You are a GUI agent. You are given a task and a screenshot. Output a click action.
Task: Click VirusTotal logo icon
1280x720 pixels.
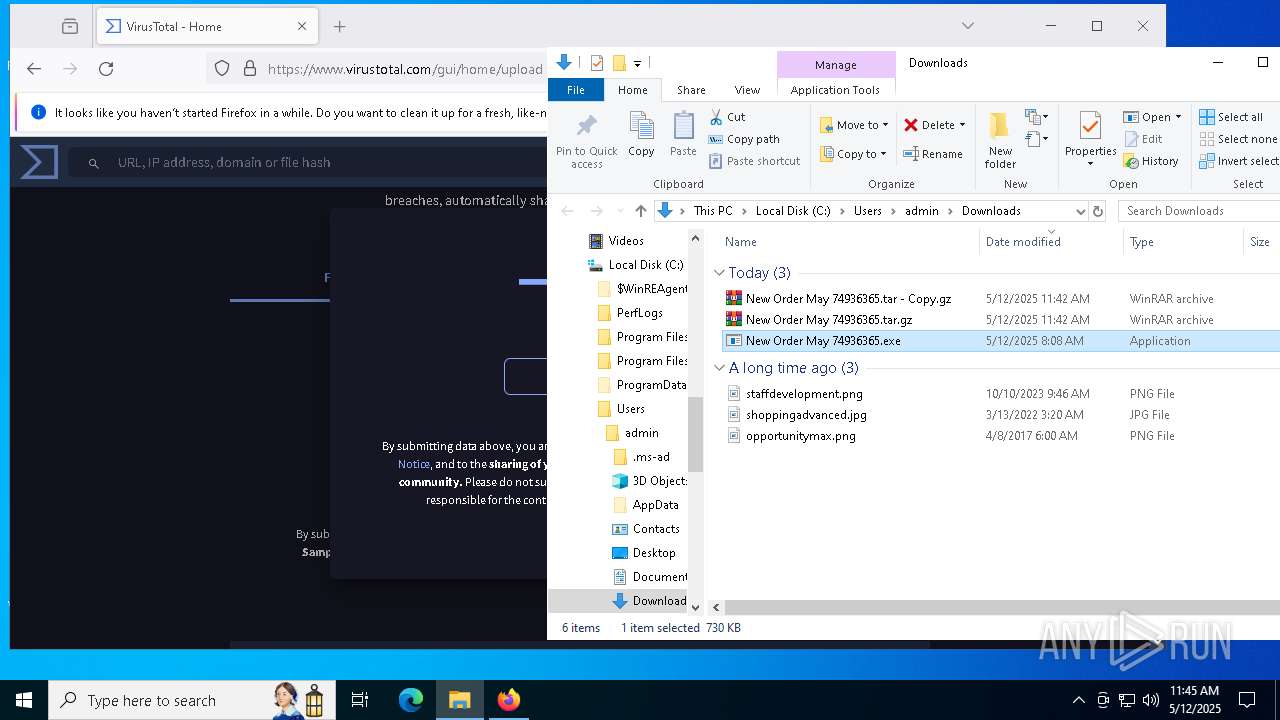40,162
